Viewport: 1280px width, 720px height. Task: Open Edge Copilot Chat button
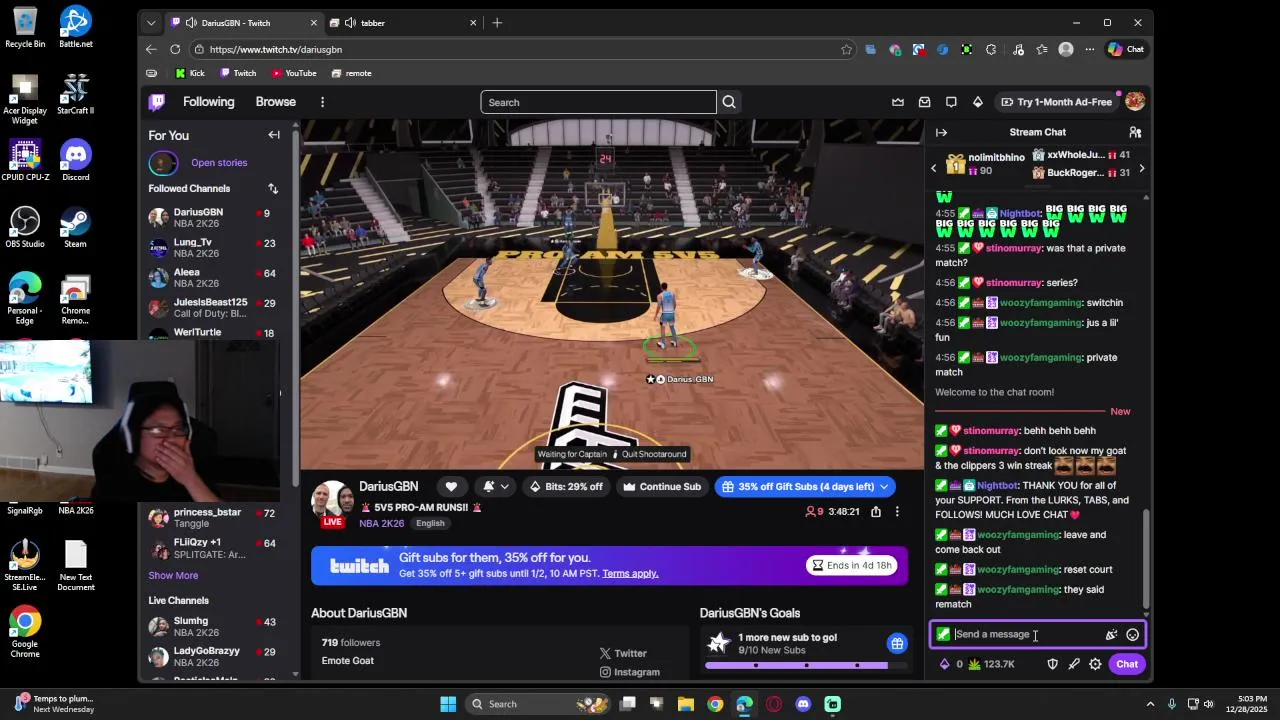1126,49
